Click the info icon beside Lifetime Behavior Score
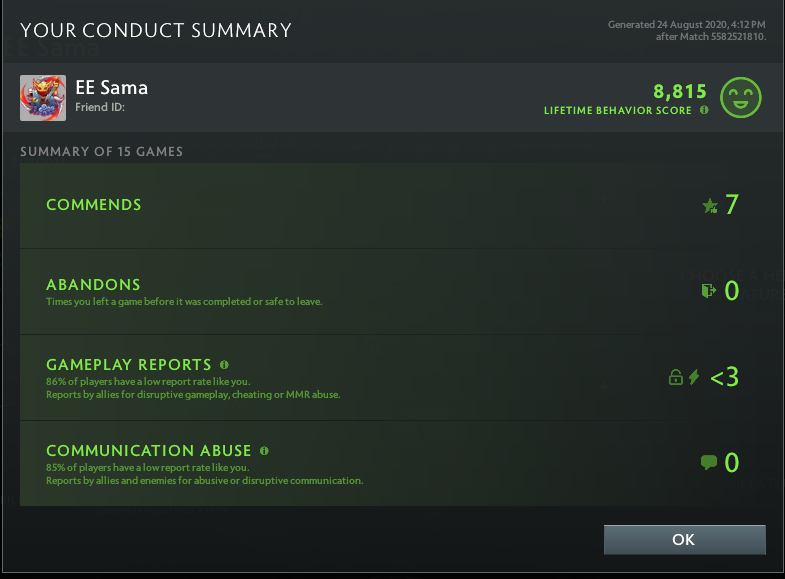 [x=704, y=110]
